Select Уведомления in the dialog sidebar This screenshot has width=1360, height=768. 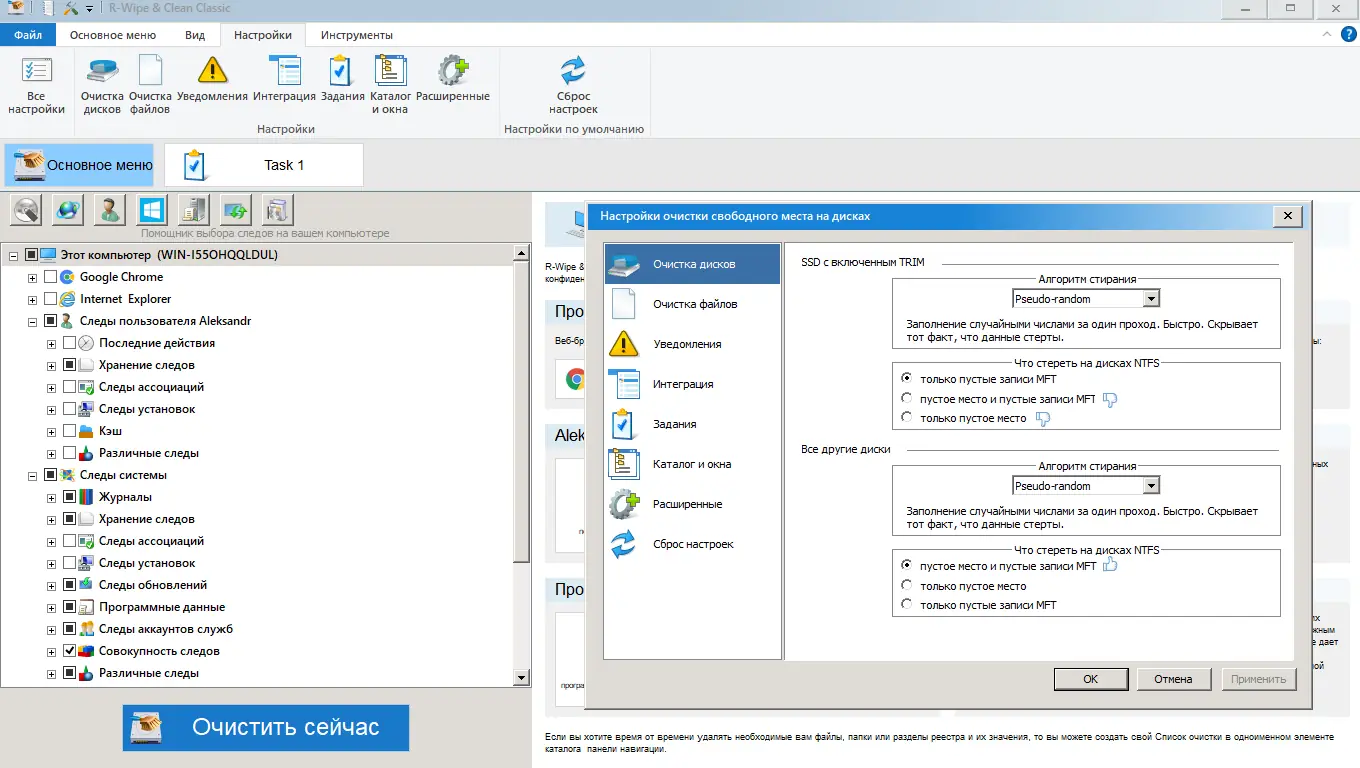692,344
